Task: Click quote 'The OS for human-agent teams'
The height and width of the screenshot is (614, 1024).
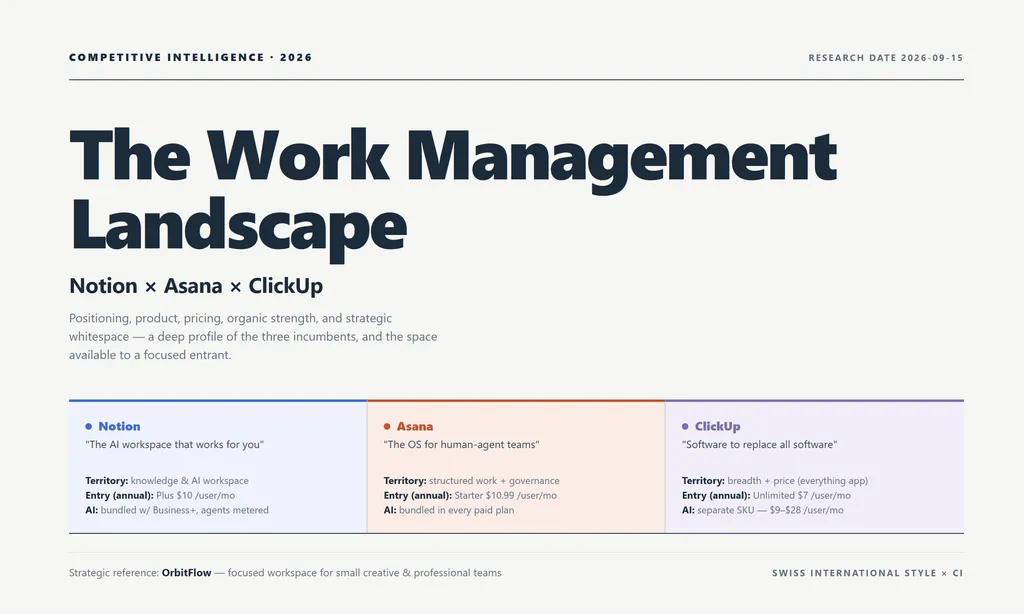Action: click(461, 445)
